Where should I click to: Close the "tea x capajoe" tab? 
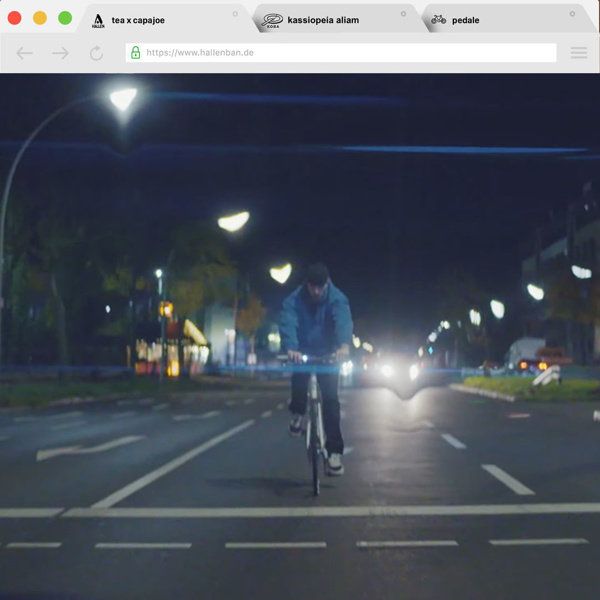pos(236,14)
